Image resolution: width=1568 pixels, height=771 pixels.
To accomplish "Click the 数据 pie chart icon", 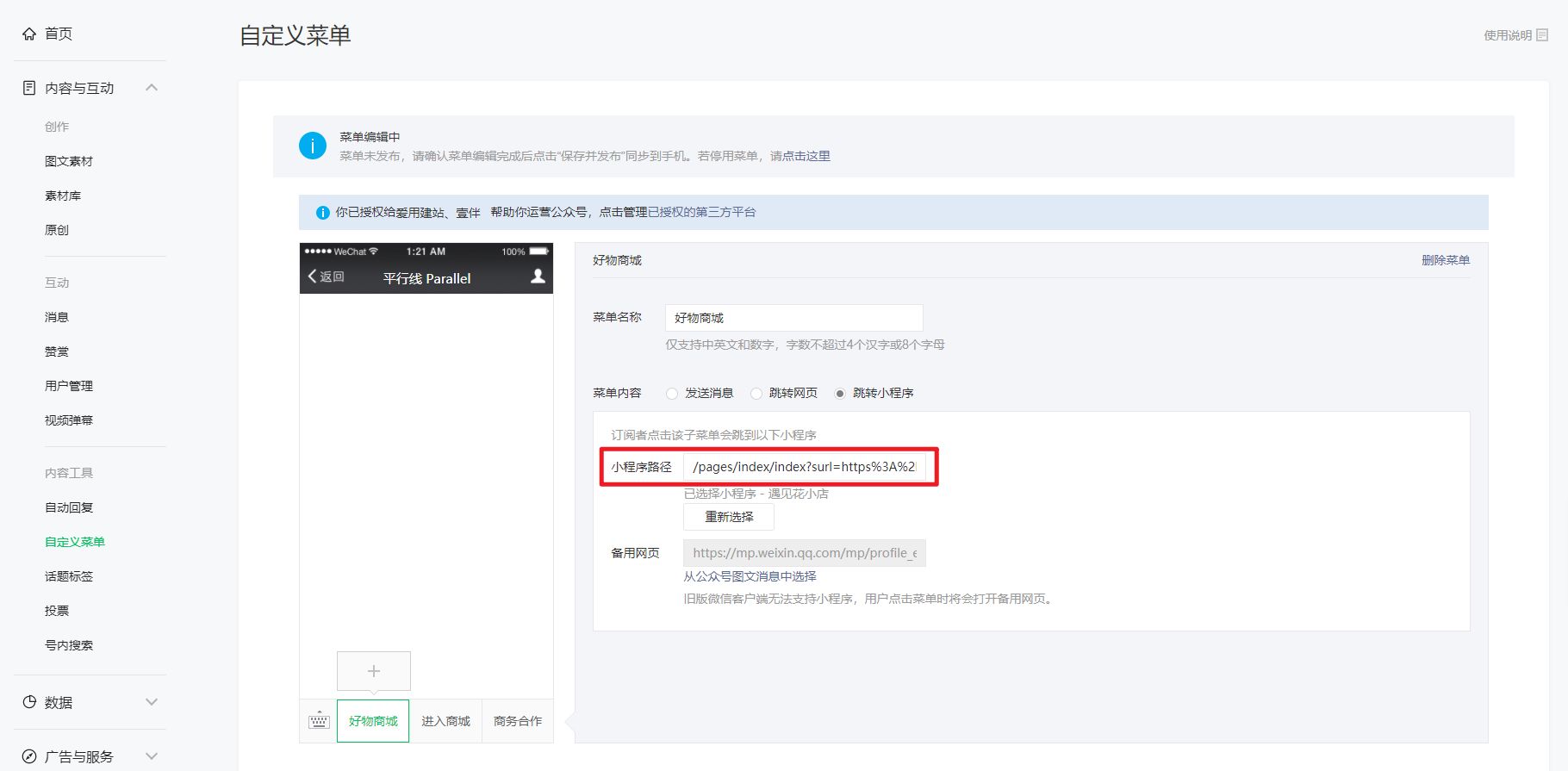I will pyautogui.click(x=29, y=702).
